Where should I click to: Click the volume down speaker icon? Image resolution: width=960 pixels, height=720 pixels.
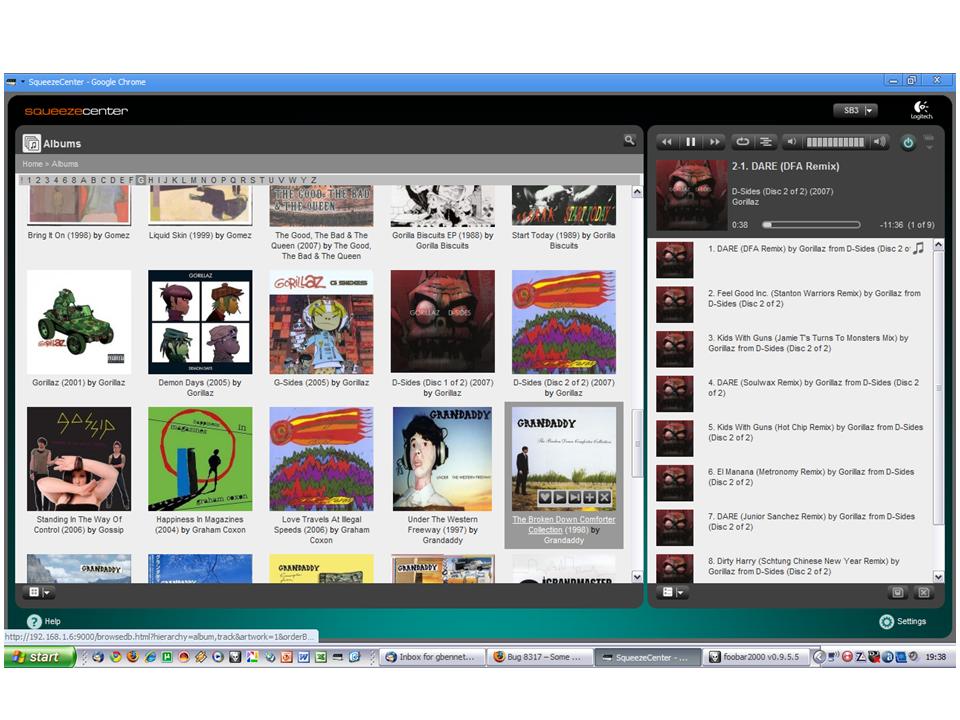pos(791,142)
